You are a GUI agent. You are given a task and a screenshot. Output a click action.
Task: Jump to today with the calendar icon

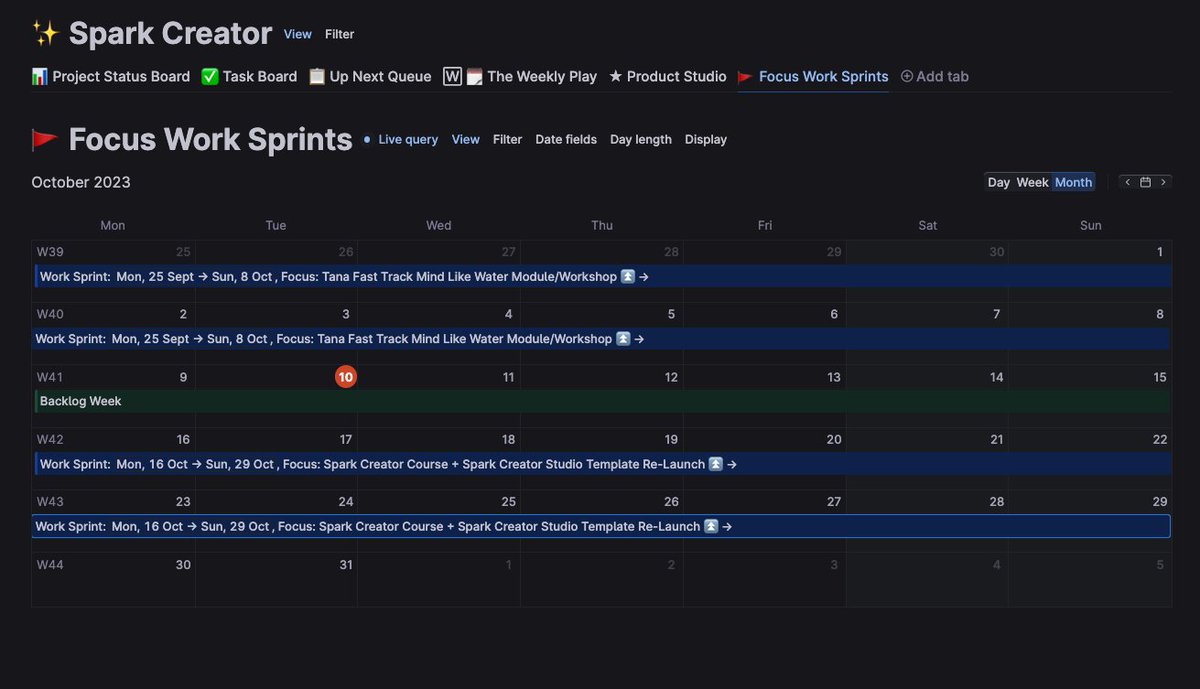pyautogui.click(x=1146, y=182)
